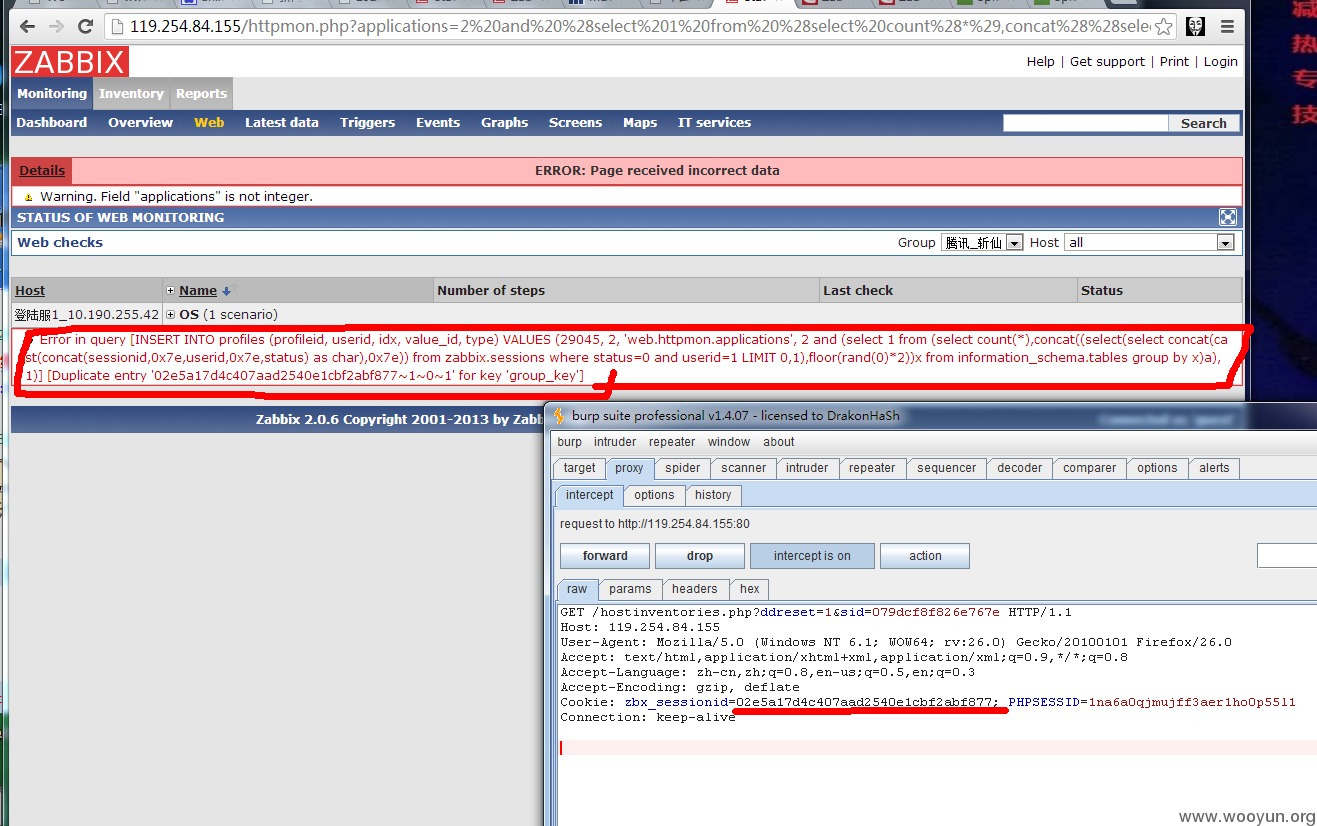Image resolution: width=1317 pixels, height=826 pixels.
Task: Switch to Burp target tab
Action: click(x=579, y=468)
